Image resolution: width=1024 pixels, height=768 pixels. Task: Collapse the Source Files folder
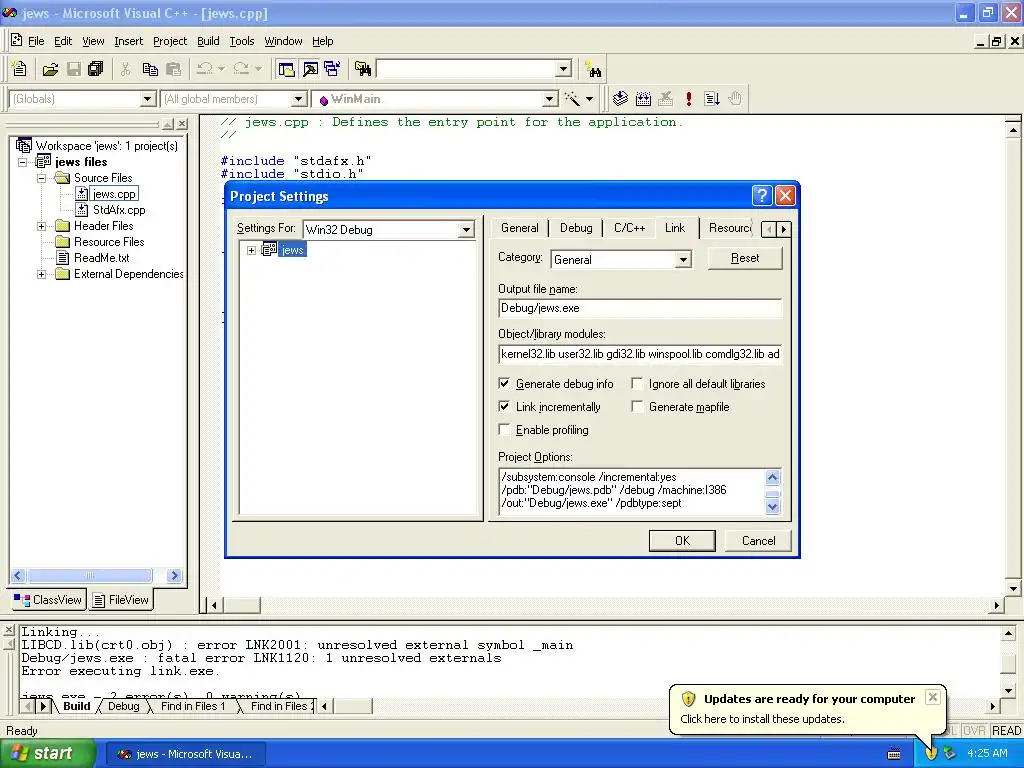[42, 178]
